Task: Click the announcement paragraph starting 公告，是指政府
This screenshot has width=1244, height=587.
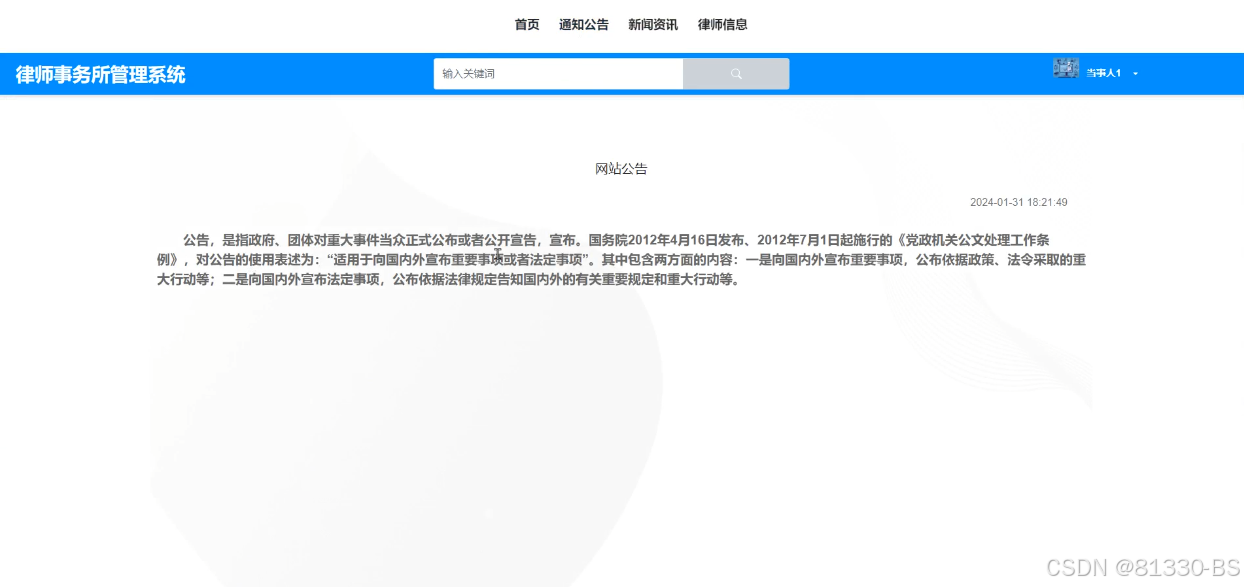Action: click(621, 260)
